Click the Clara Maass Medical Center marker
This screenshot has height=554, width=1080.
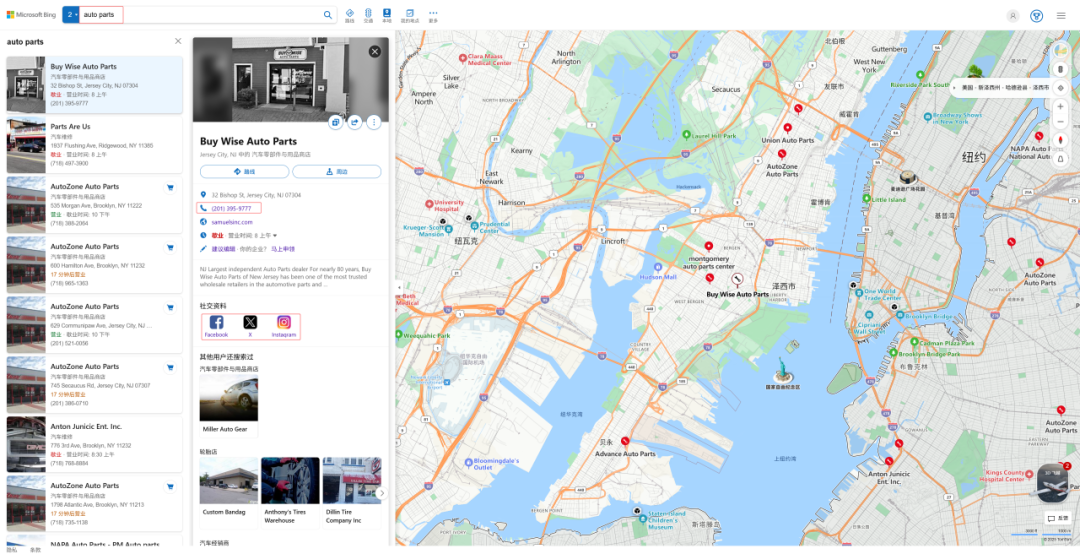(463, 58)
